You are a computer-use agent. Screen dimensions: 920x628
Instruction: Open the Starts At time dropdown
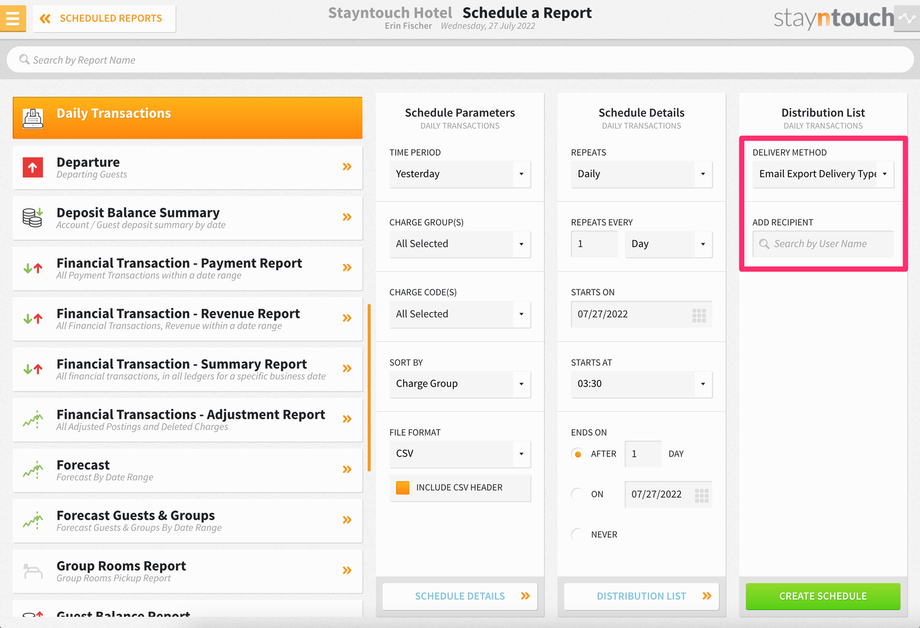tap(641, 384)
